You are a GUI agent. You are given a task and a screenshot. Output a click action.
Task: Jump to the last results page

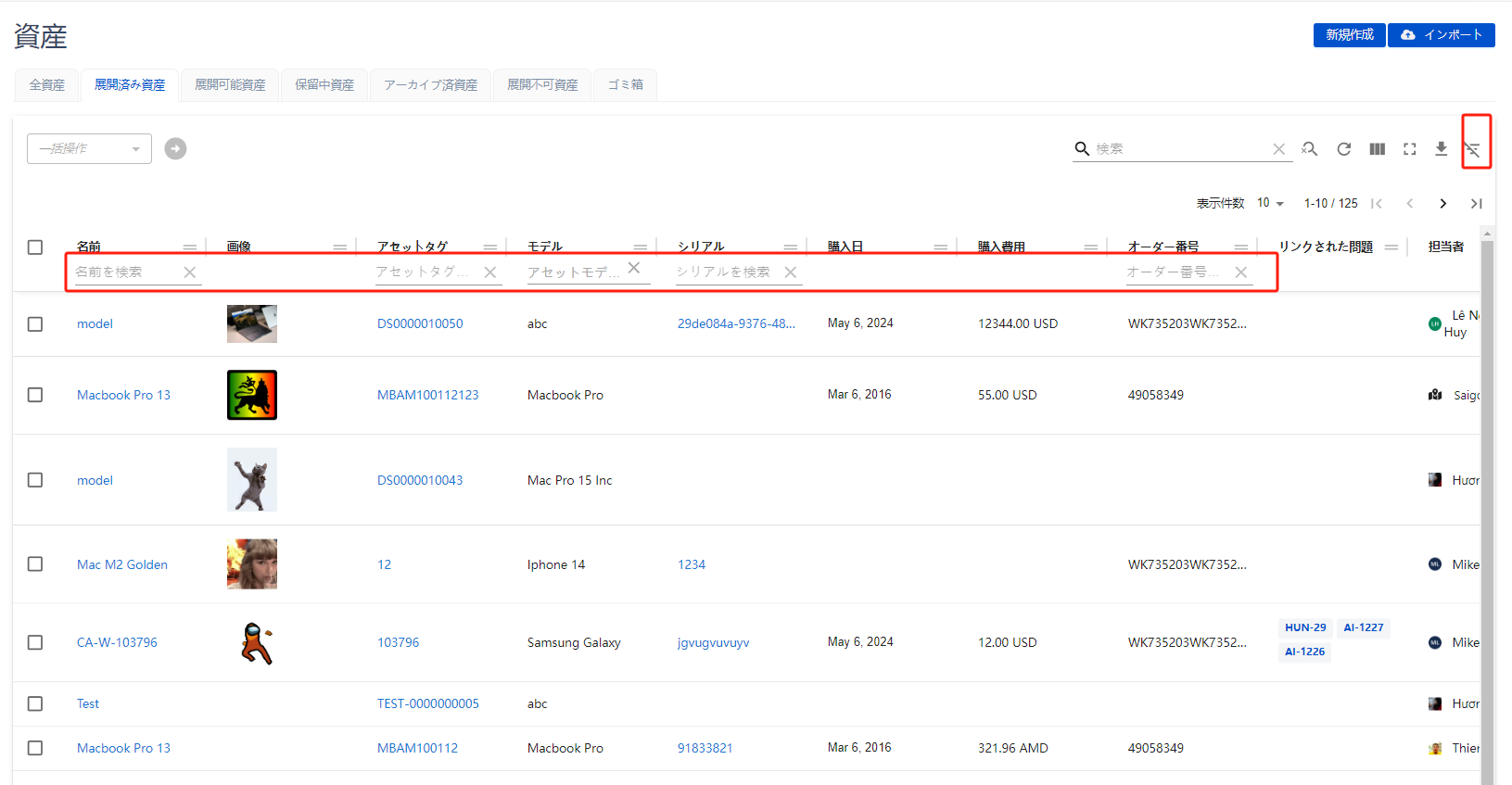point(1476,204)
